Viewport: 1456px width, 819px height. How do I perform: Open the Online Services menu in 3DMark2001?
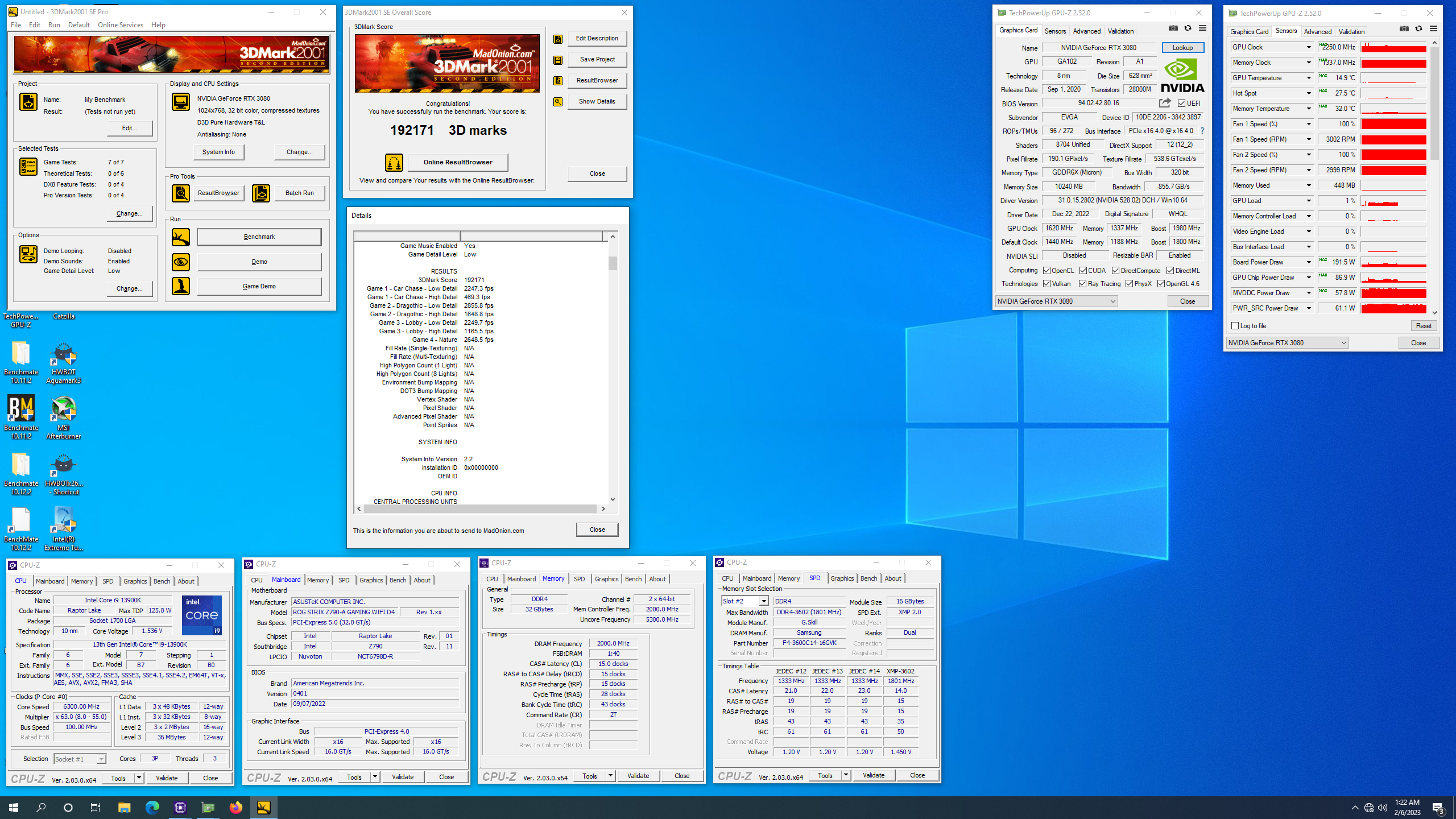121,25
